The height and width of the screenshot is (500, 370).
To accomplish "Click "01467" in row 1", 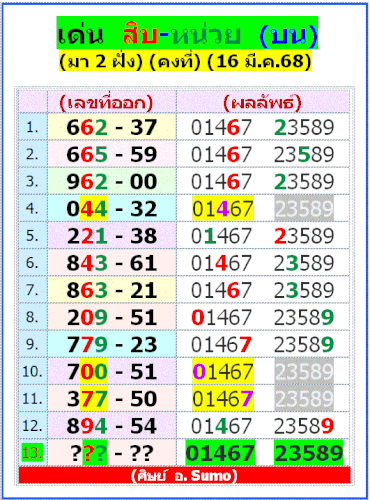I will pyautogui.click(x=221, y=127).
